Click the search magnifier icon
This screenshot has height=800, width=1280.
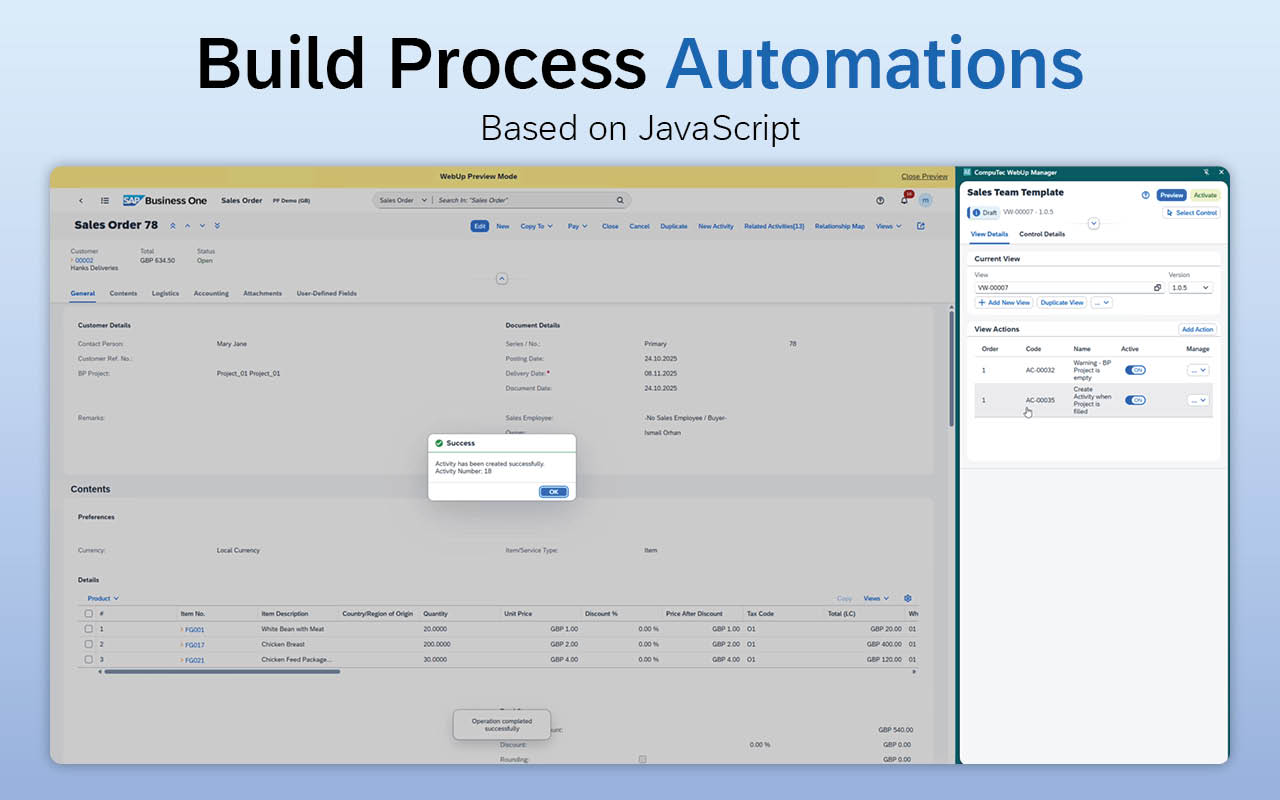[x=620, y=200]
